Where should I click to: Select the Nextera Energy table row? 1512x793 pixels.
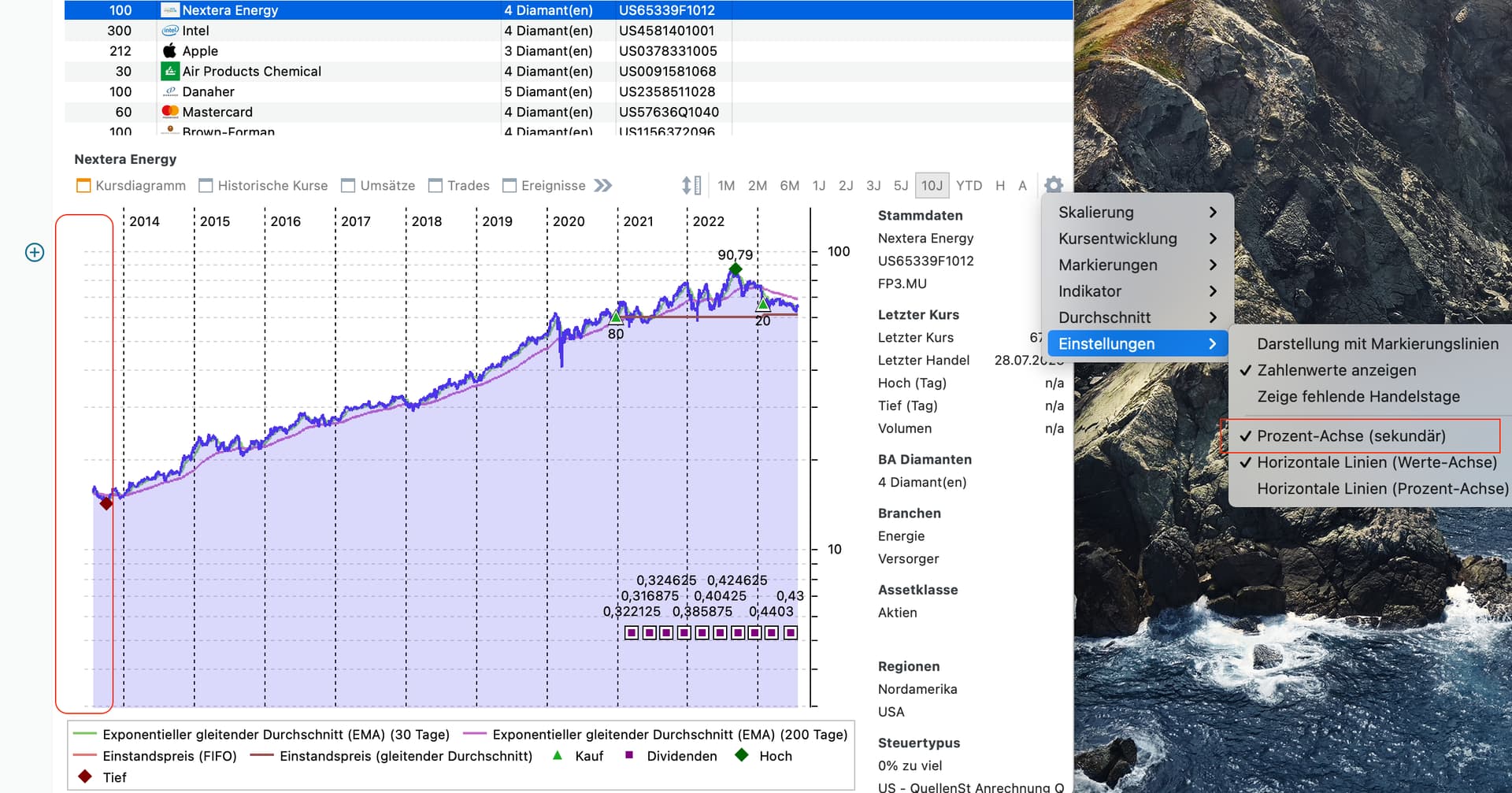click(x=569, y=10)
